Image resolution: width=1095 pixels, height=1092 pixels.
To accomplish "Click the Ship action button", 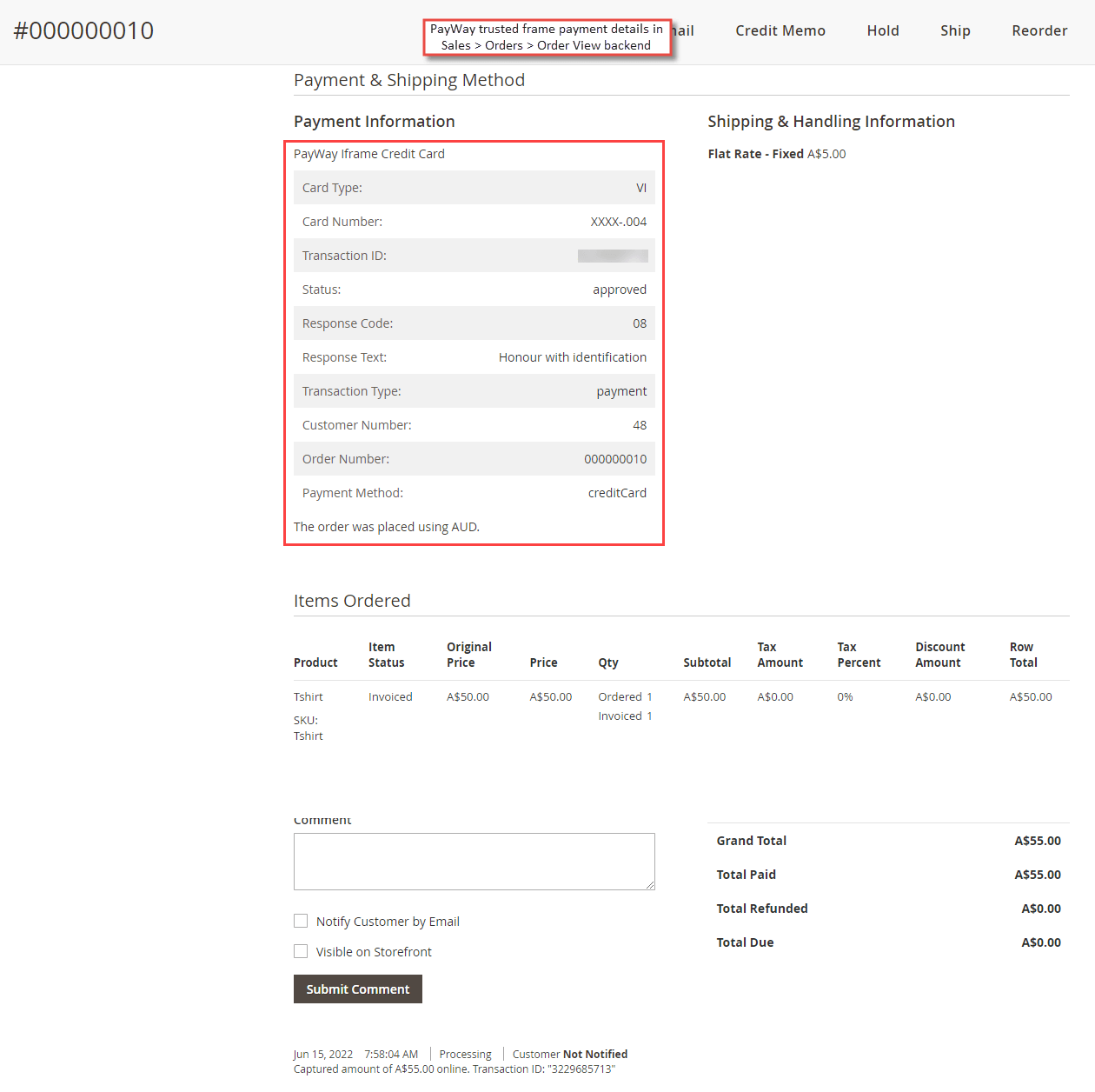I will tap(954, 30).
